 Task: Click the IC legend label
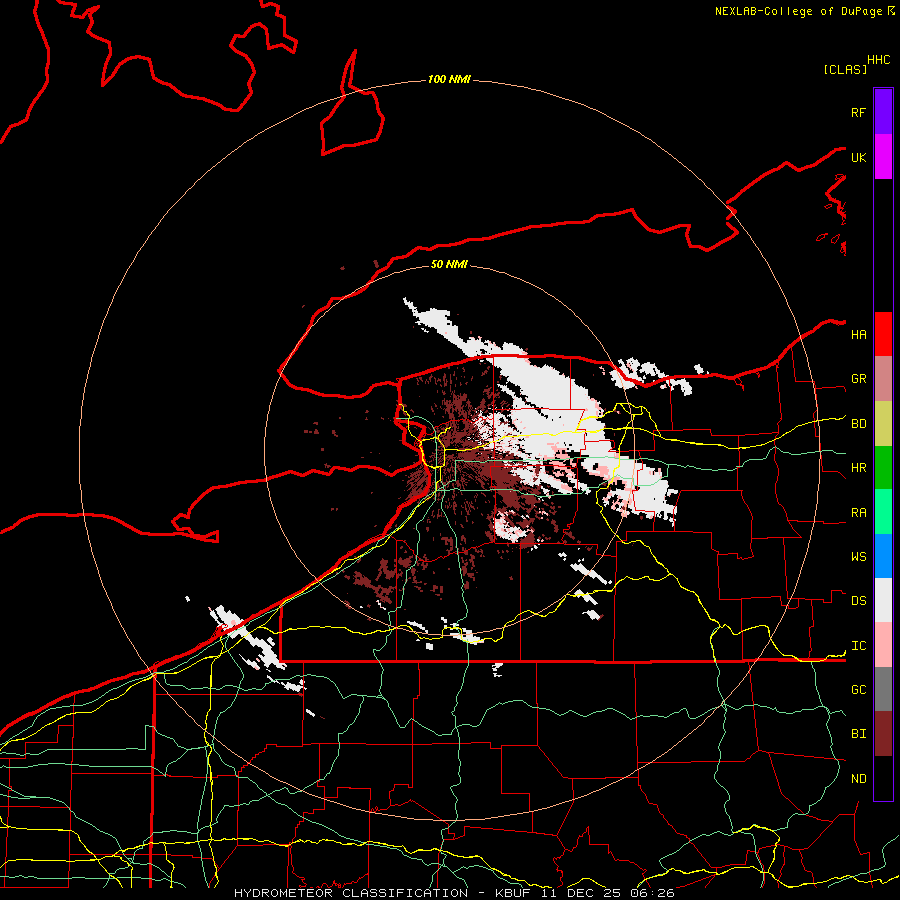click(858, 646)
